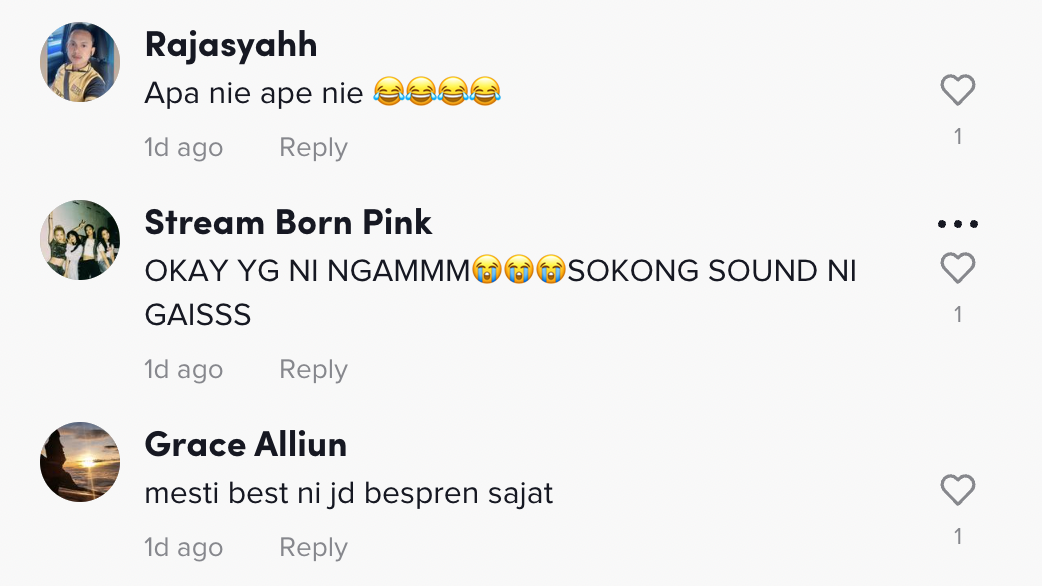Reply to Rajasyahh's comment
The image size is (1042, 586).
313,148
